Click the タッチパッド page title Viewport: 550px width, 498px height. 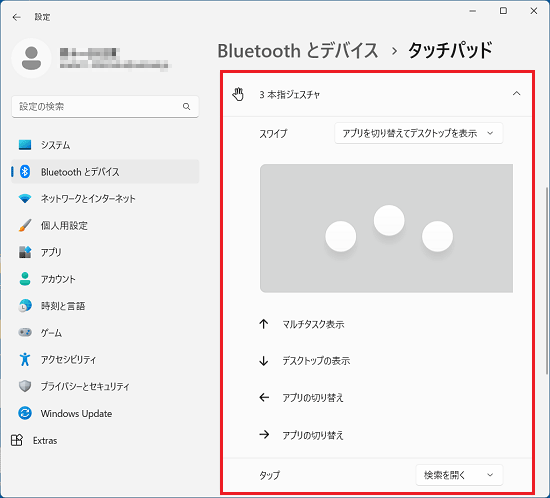tap(450, 51)
